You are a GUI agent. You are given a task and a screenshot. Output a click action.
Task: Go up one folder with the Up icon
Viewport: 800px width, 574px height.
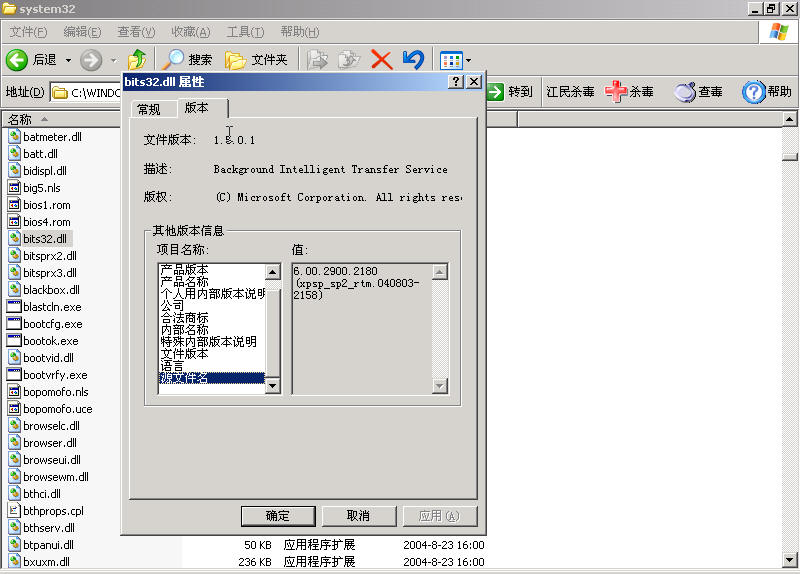(137, 60)
